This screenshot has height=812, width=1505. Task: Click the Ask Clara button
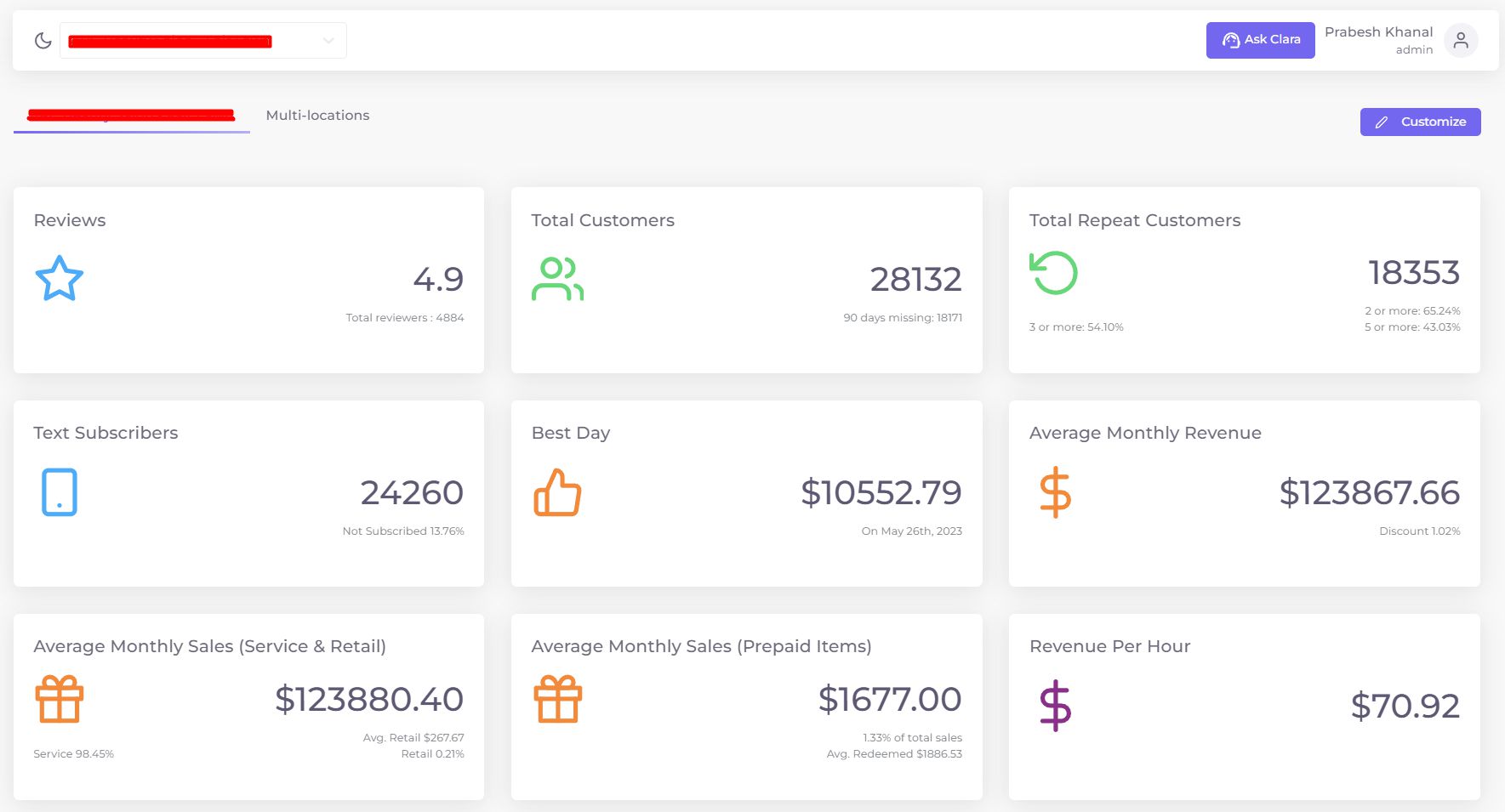(1260, 39)
